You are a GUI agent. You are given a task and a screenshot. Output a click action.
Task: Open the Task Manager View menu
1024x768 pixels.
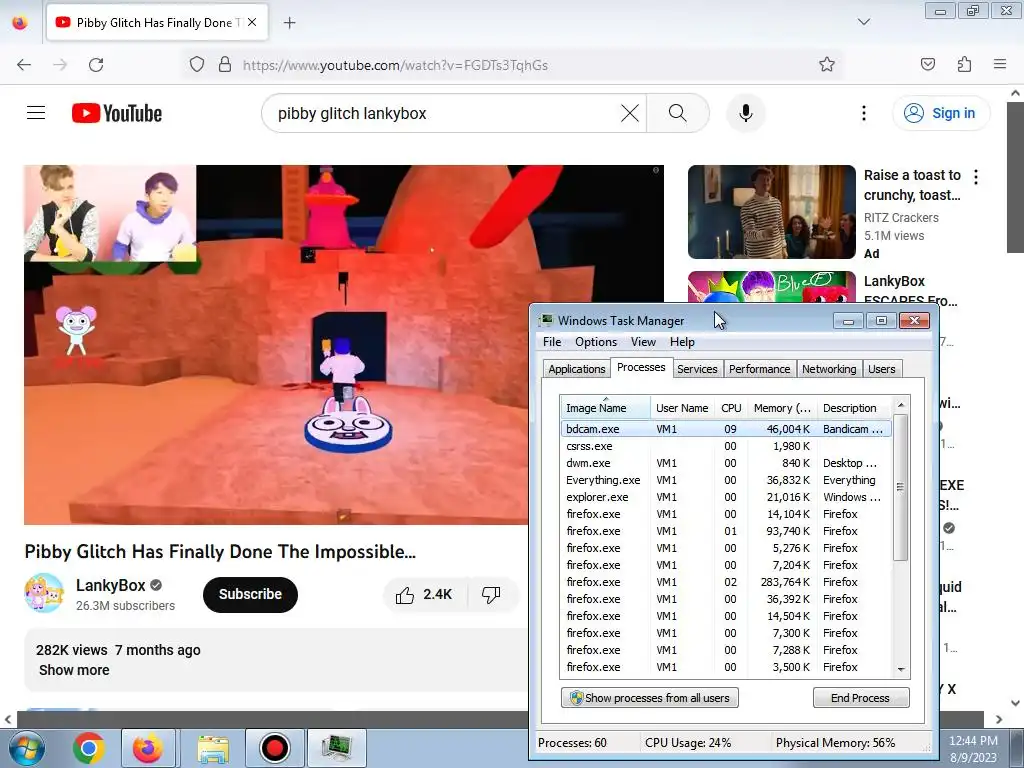643,342
